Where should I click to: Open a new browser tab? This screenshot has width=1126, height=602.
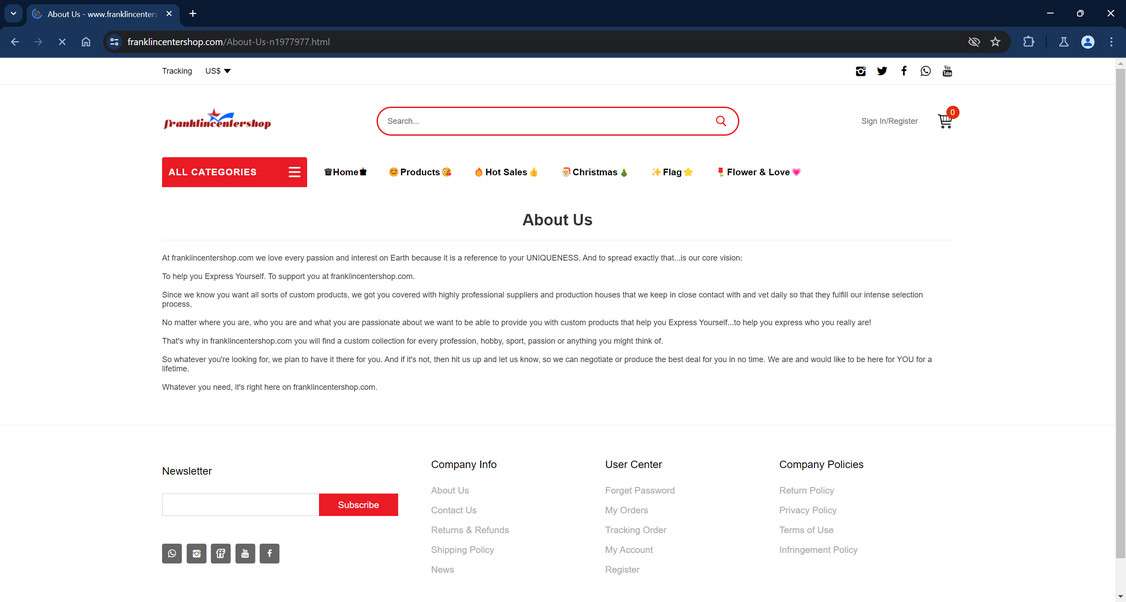pyautogui.click(x=192, y=14)
